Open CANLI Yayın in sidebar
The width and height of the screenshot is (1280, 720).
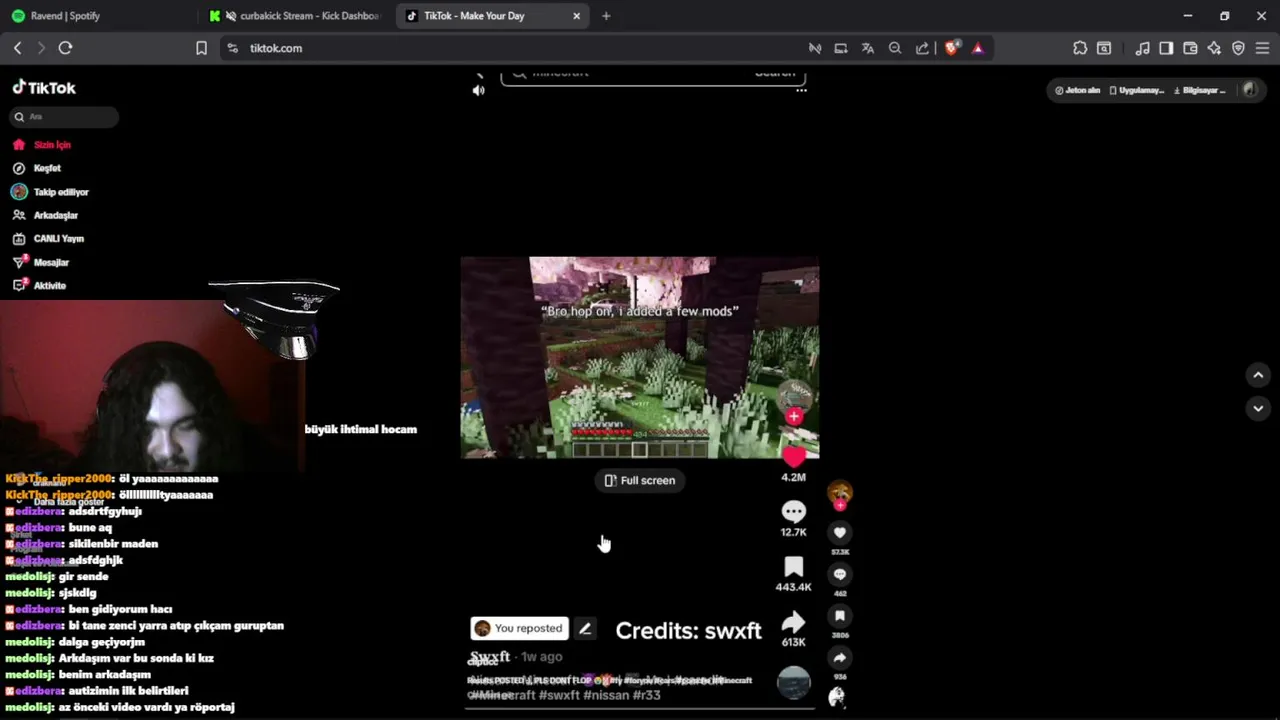pos(48,239)
